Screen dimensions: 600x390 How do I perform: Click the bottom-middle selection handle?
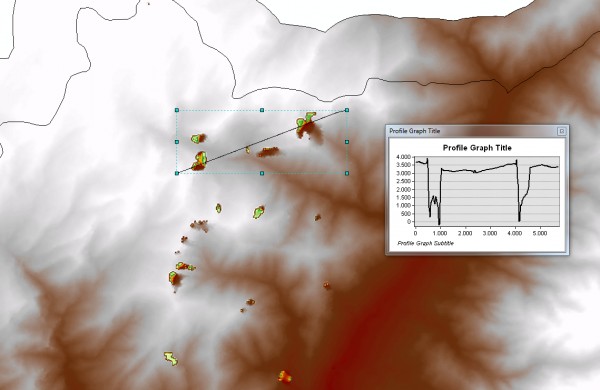coord(262,173)
